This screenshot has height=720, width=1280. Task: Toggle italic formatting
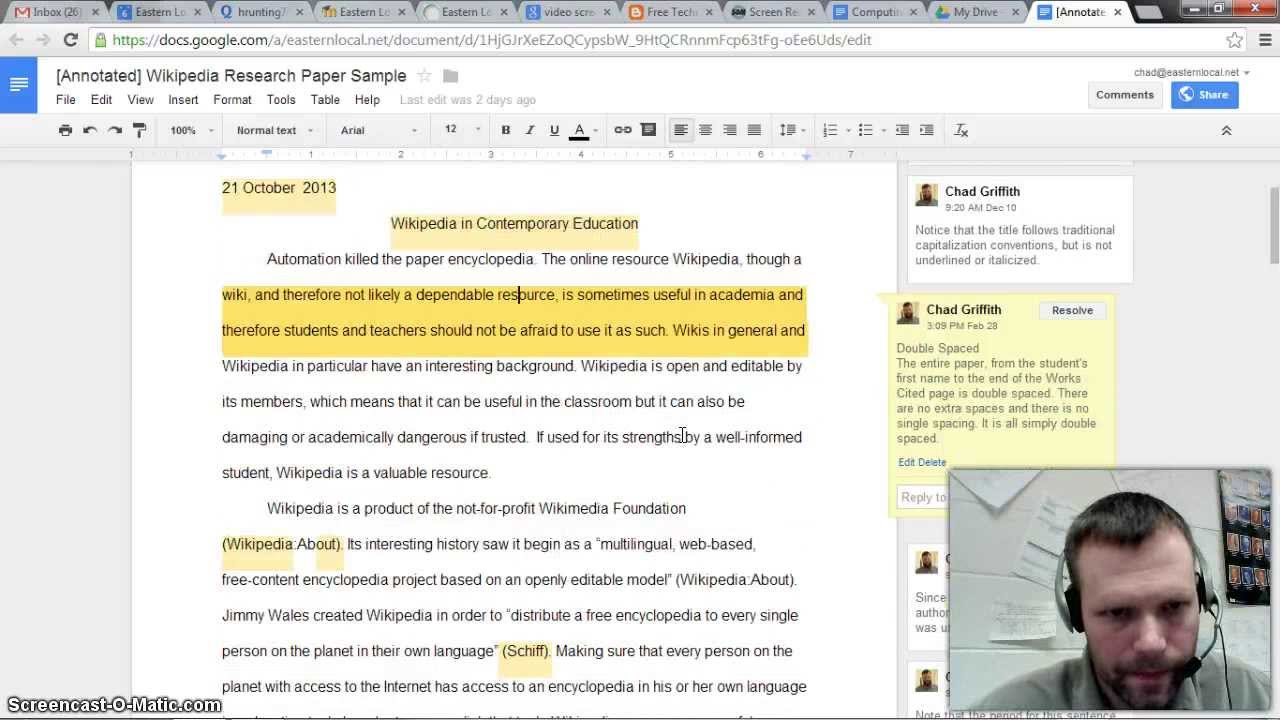click(x=530, y=130)
